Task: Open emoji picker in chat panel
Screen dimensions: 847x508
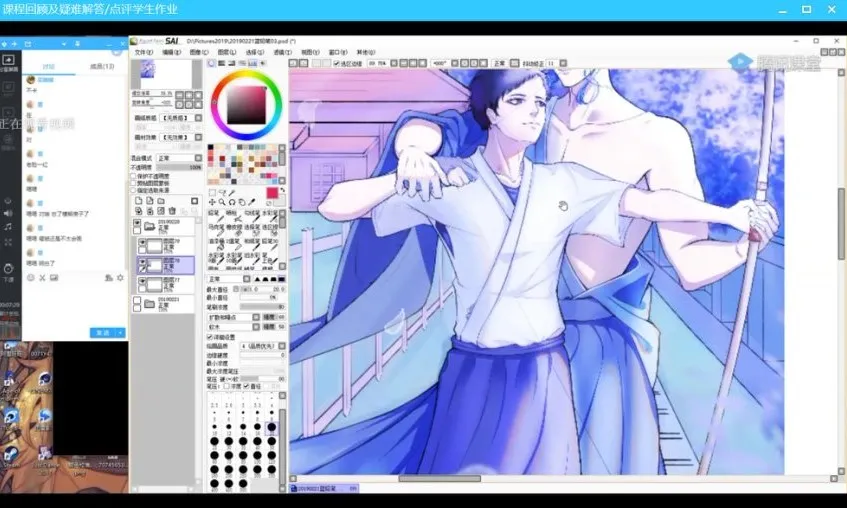Action: pyautogui.click(x=30, y=277)
